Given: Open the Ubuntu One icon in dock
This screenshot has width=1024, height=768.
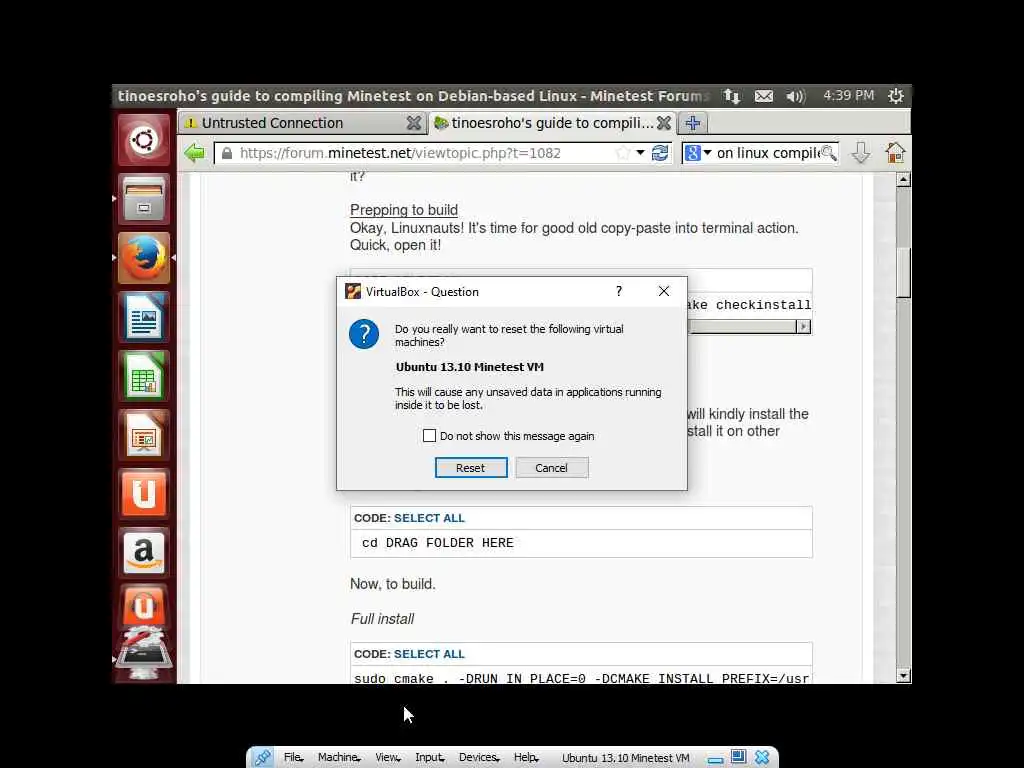Looking at the screenshot, I should pos(144,605).
